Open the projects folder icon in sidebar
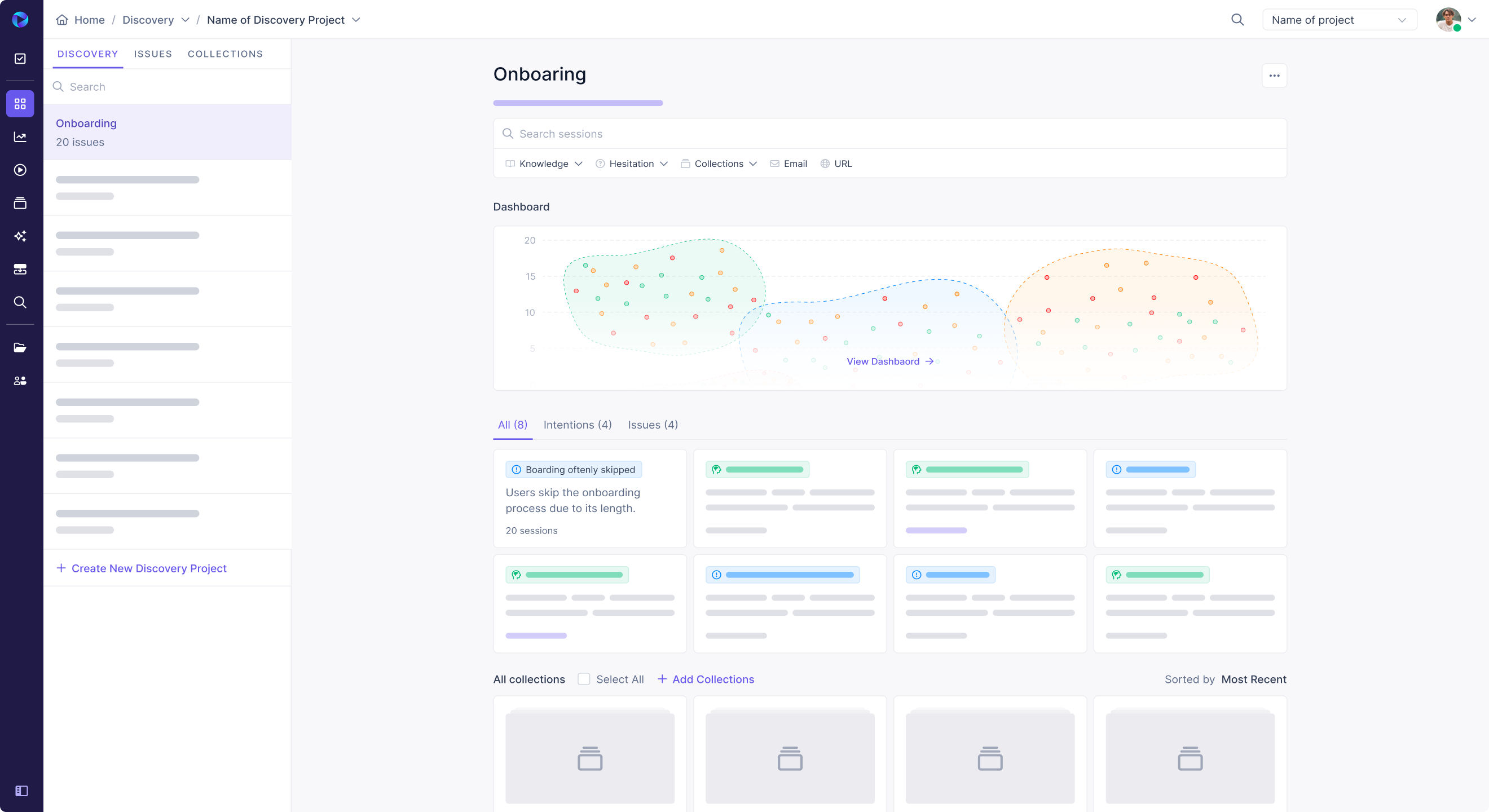Image resolution: width=1489 pixels, height=812 pixels. click(x=20, y=347)
